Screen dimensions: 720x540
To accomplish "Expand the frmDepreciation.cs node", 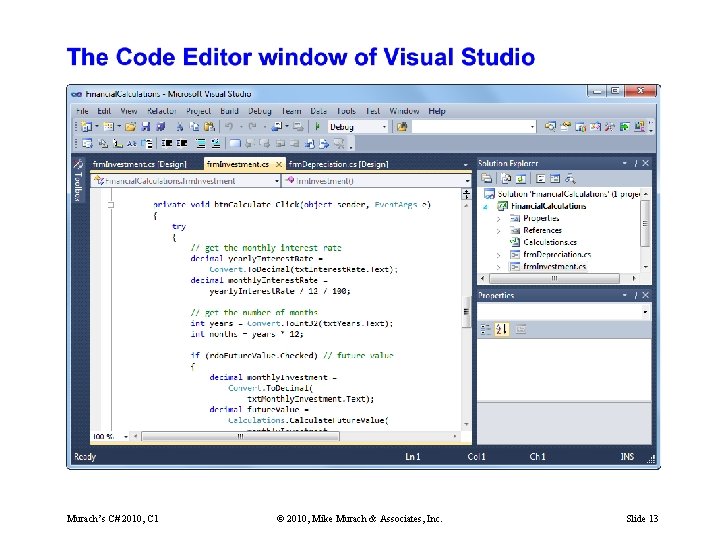I will 498,255.
